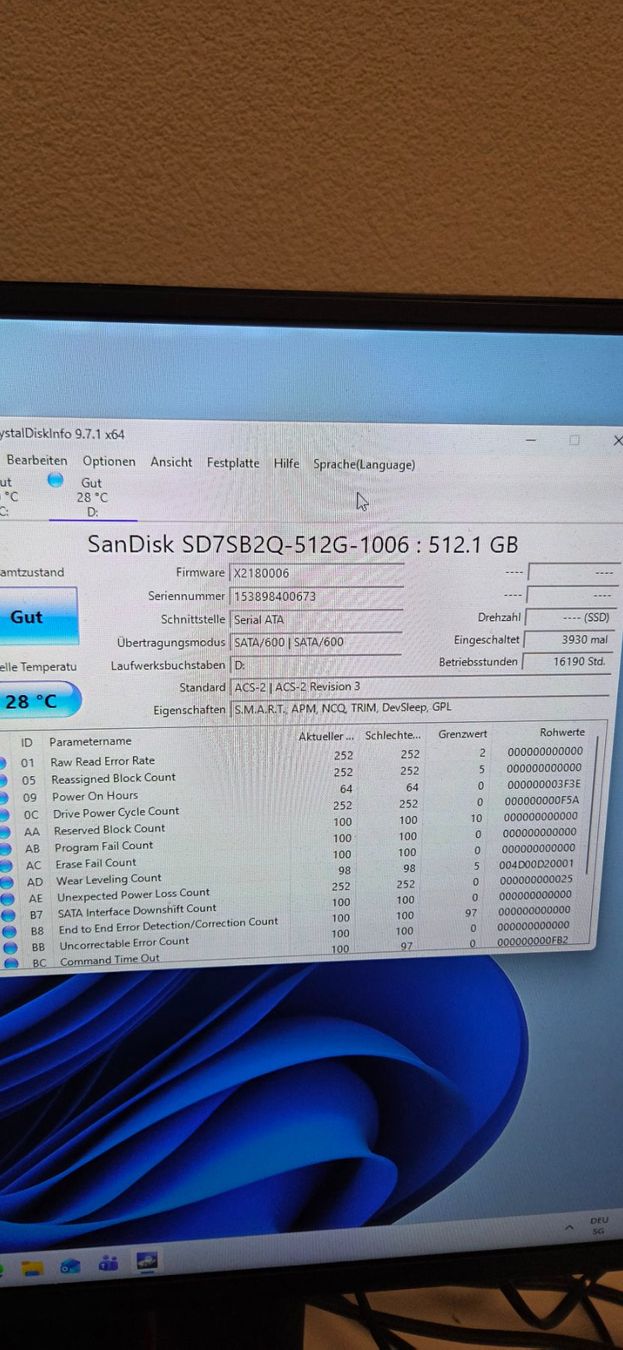Click the Standard field ACS-2 Revision 3
This screenshot has width=623, height=1350.
click(x=420, y=687)
